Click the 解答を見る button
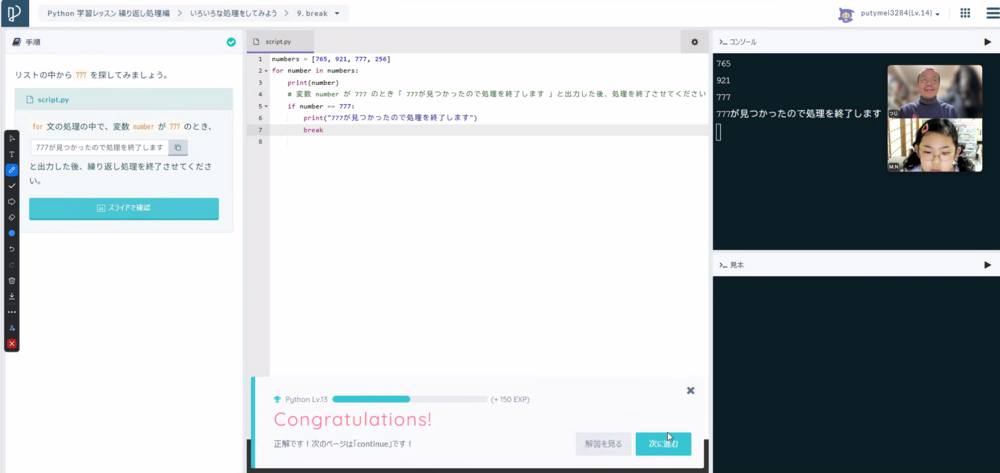 [x=603, y=443]
